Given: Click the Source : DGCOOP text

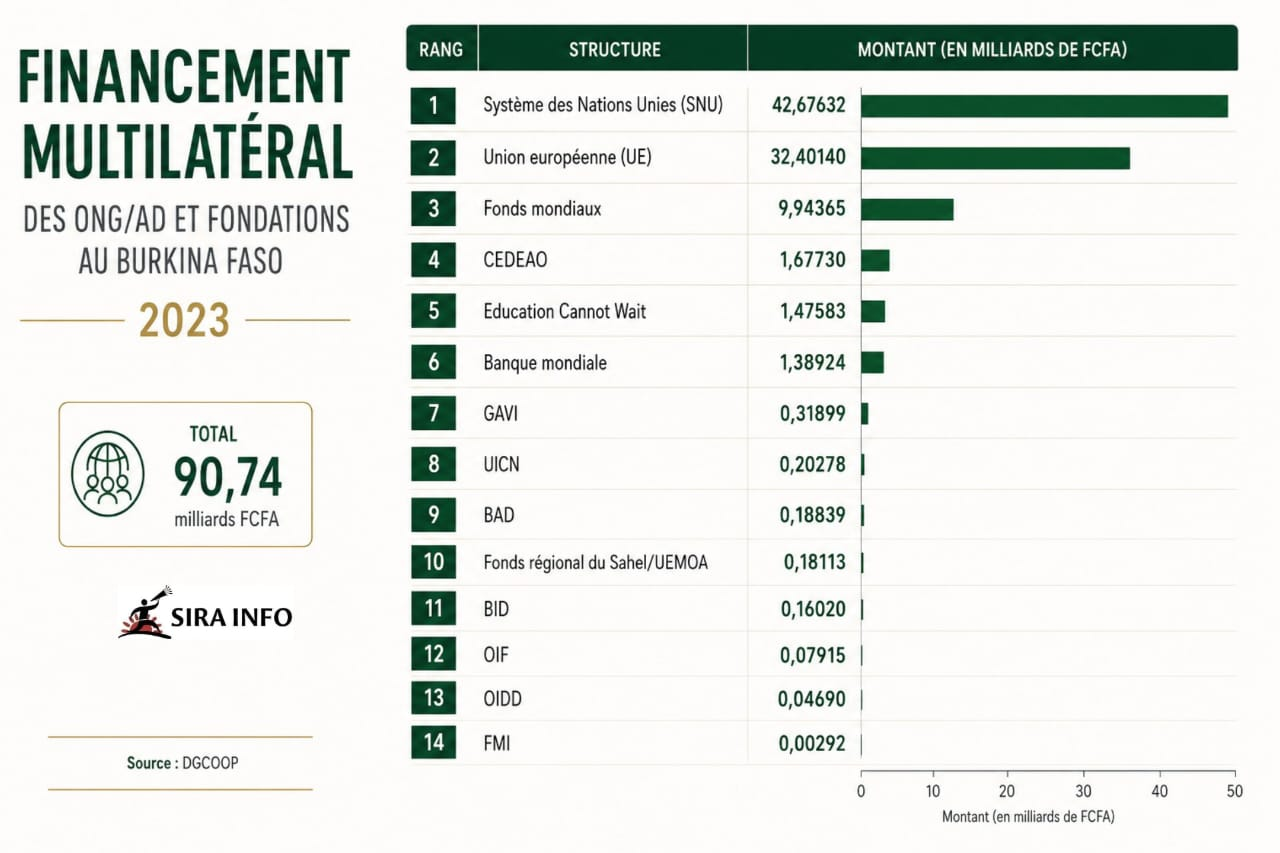Looking at the screenshot, I should point(183,763).
